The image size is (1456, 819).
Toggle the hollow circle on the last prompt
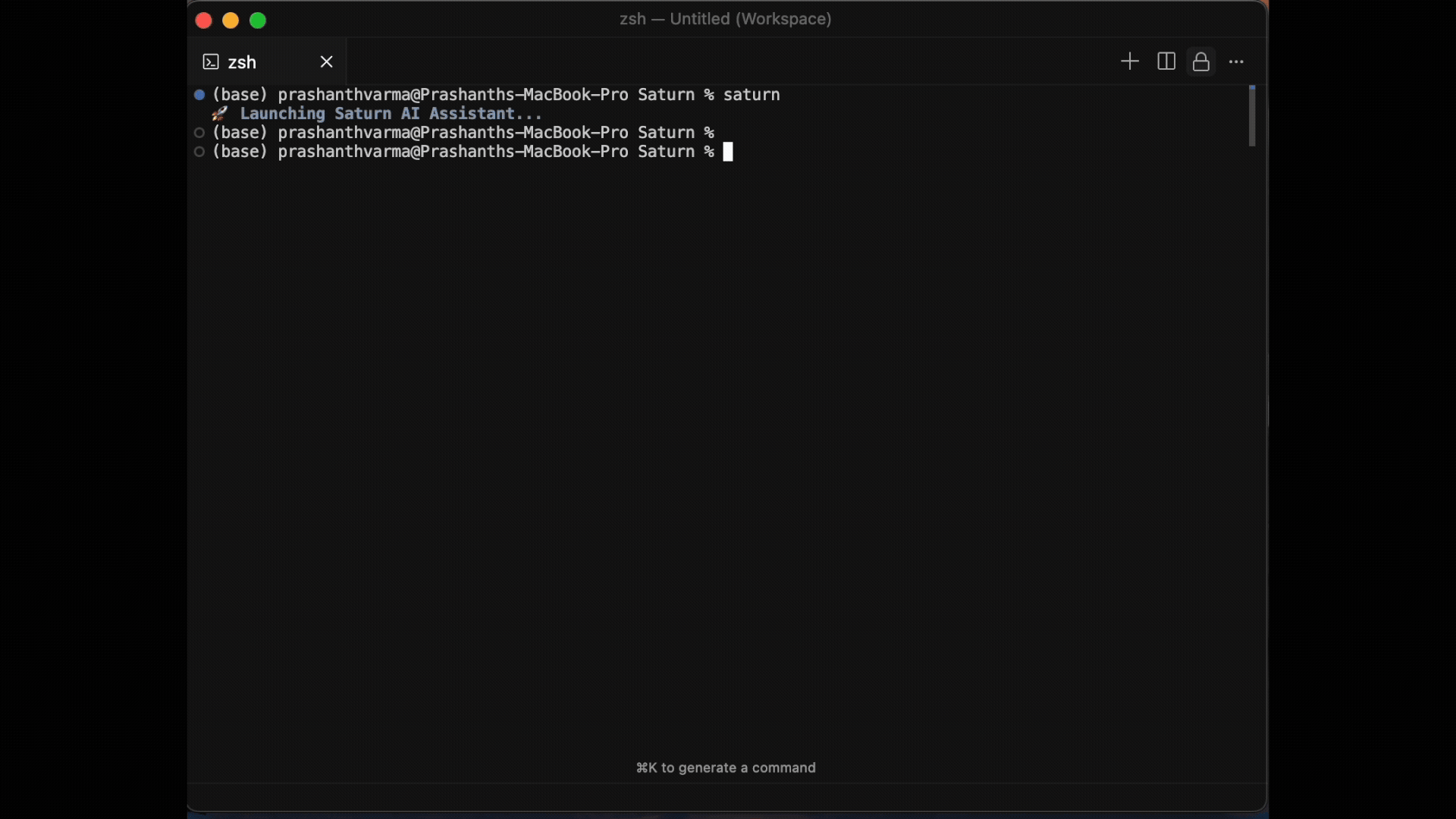(x=199, y=152)
